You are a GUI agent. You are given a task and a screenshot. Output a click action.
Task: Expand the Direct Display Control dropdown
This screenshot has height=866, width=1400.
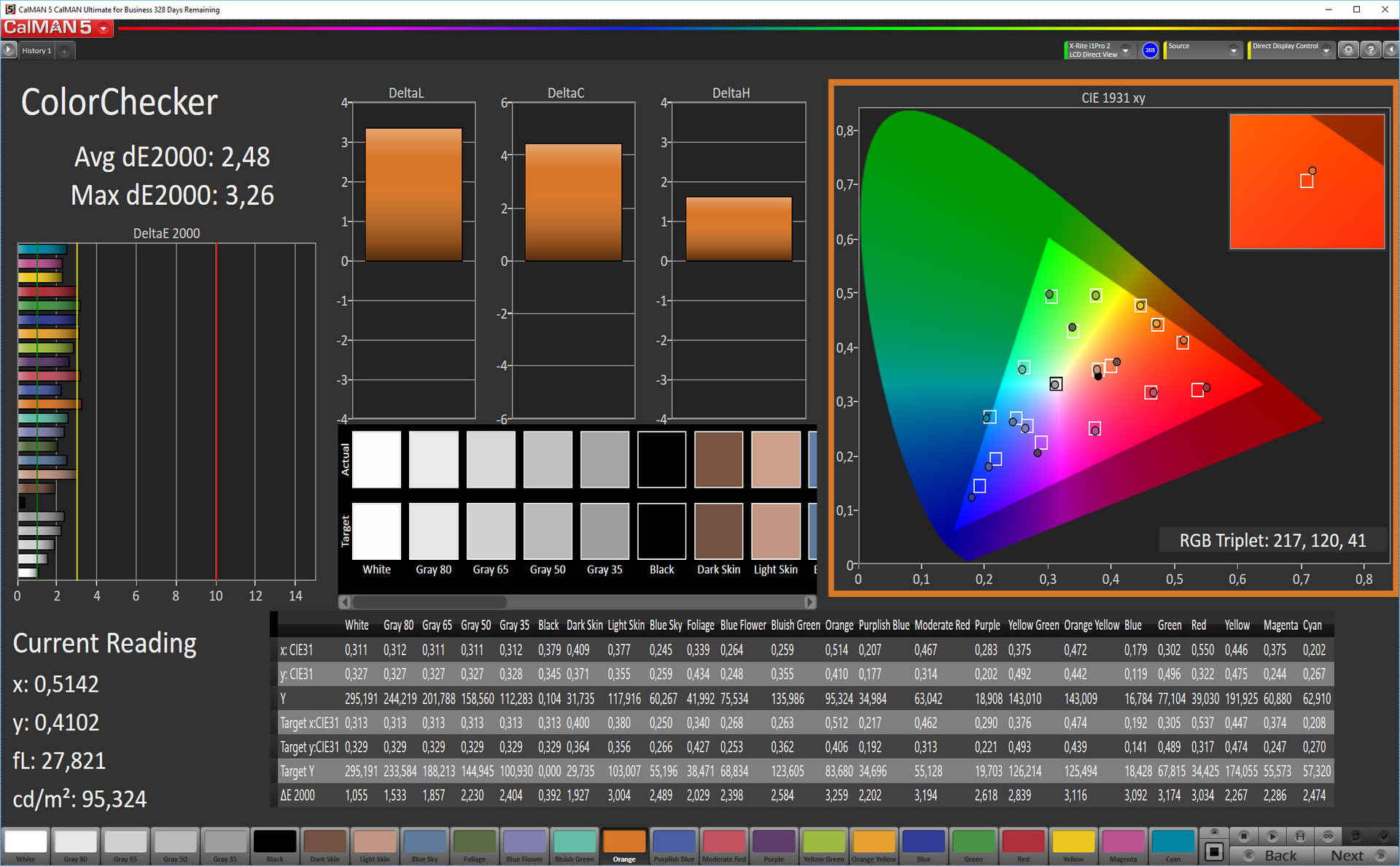point(1326,50)
